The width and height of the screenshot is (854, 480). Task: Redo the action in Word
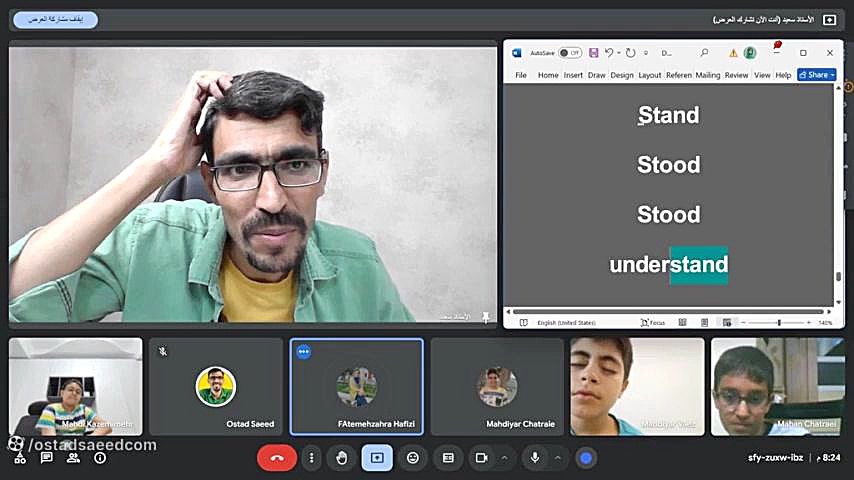point(630,53)
